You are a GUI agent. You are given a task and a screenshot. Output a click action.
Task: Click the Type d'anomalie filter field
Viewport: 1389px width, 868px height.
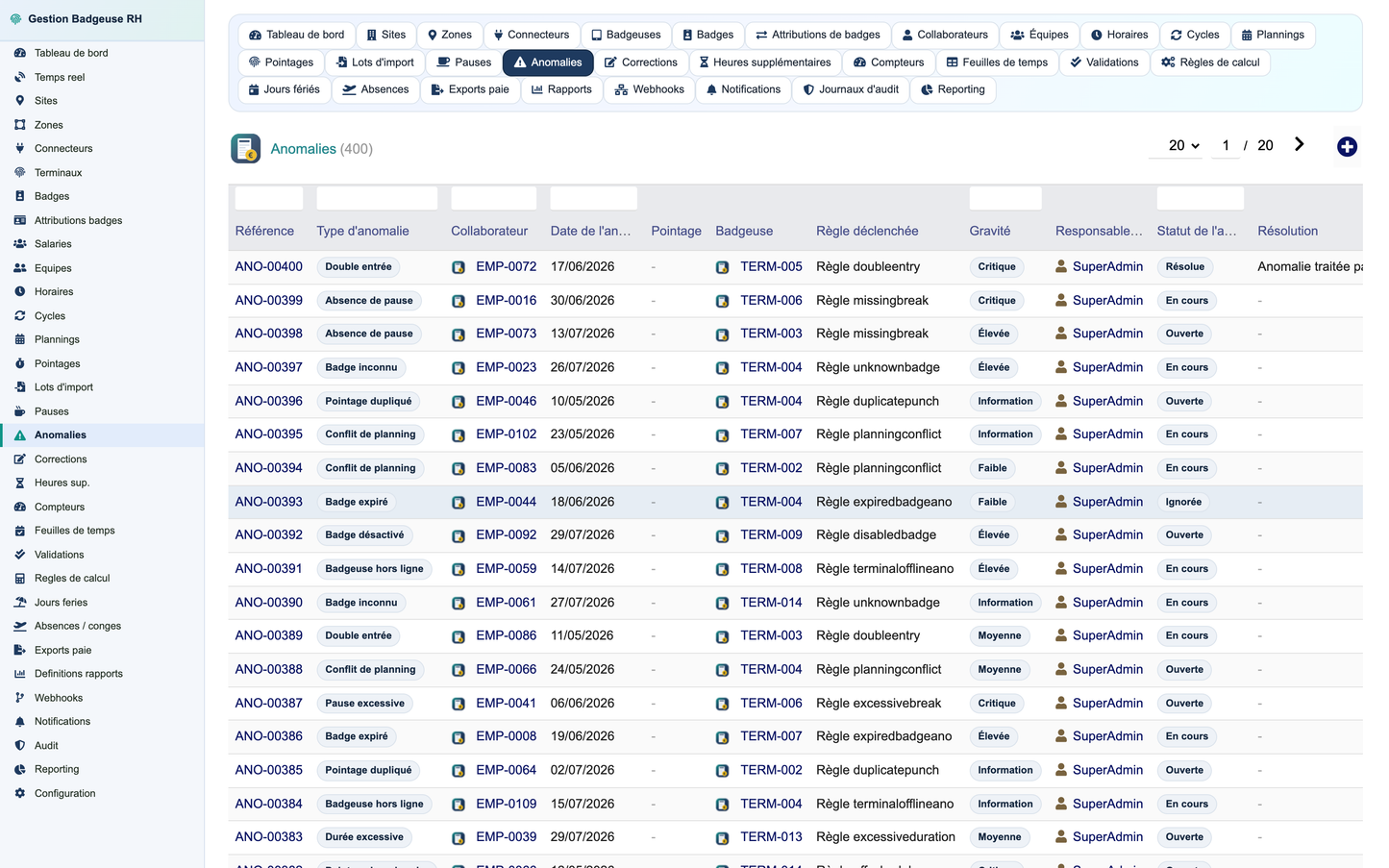coord(377,198)
